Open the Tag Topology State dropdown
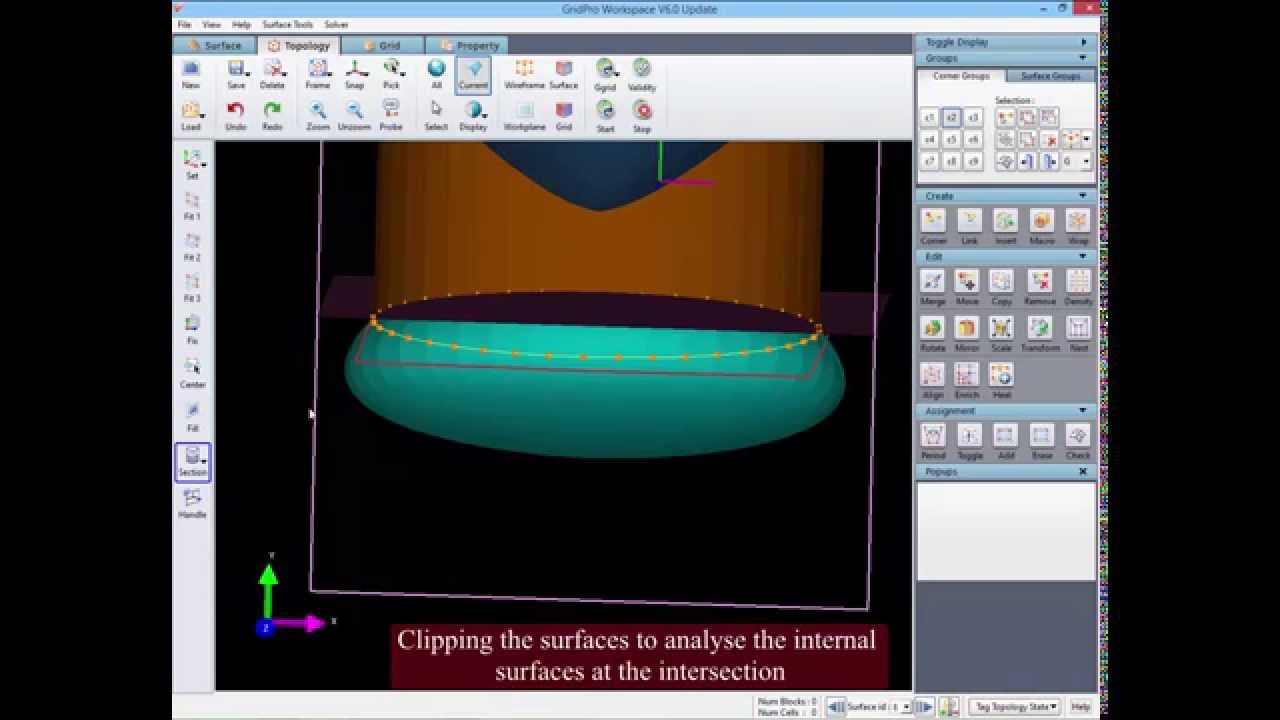The width and height of the screenshot is (1280, 720). click(x=1015, y=707)
